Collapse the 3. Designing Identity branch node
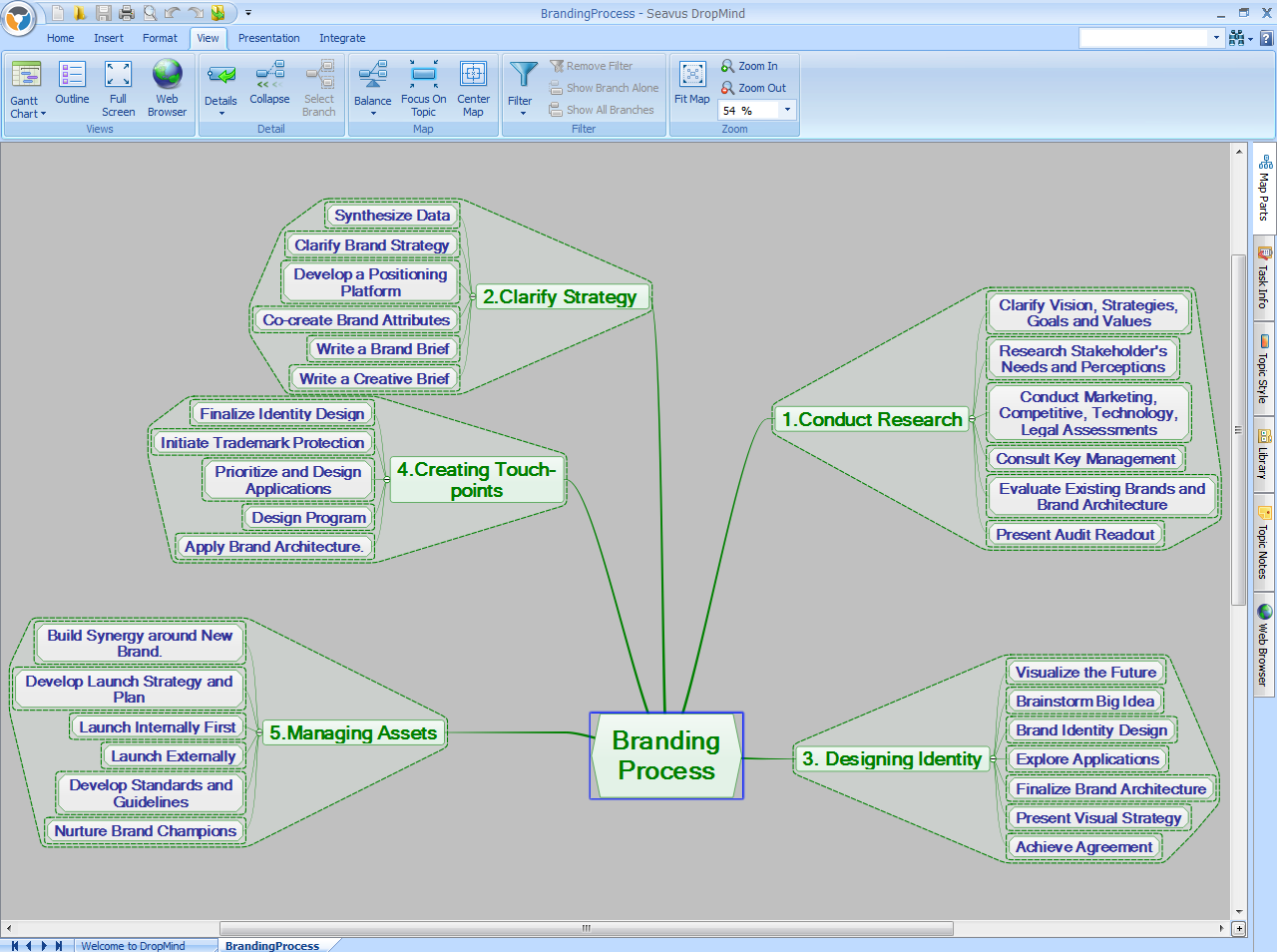This screenshot has height=952, width=1277. pyautogui.click(x=993, y=758)
